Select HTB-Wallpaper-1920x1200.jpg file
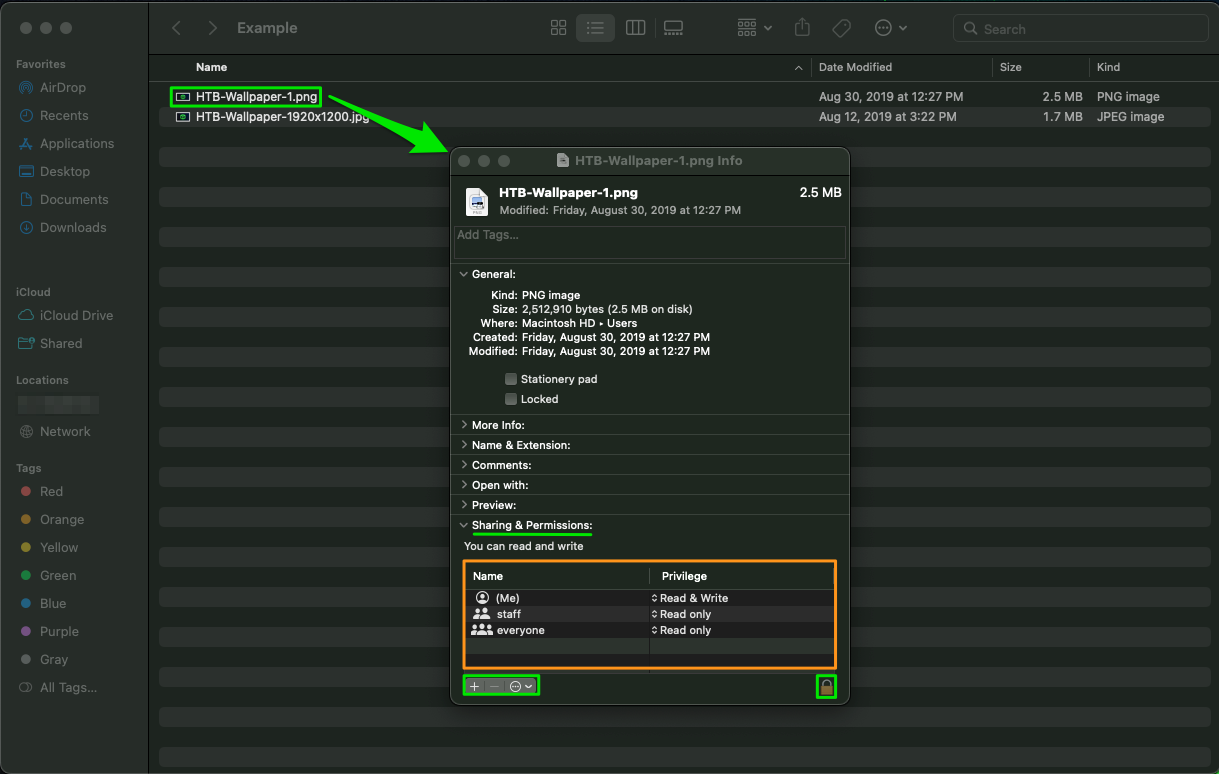Viewport: 1219px width, 774px height. pyautogui.click(x=282, y=117)
